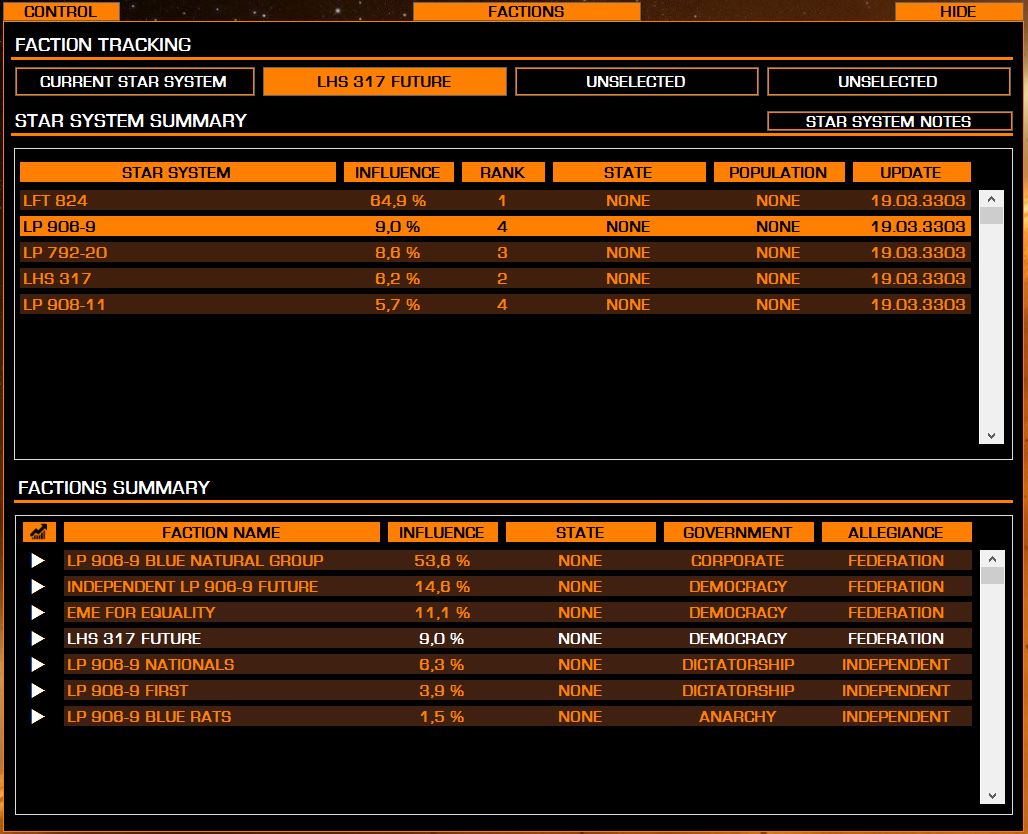Click star system list scroll down arrow

[x=991, y=435]
